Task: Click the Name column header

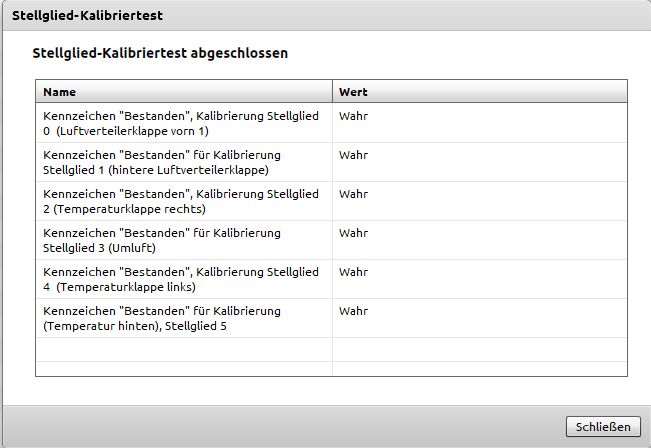Action: point(60,92)
